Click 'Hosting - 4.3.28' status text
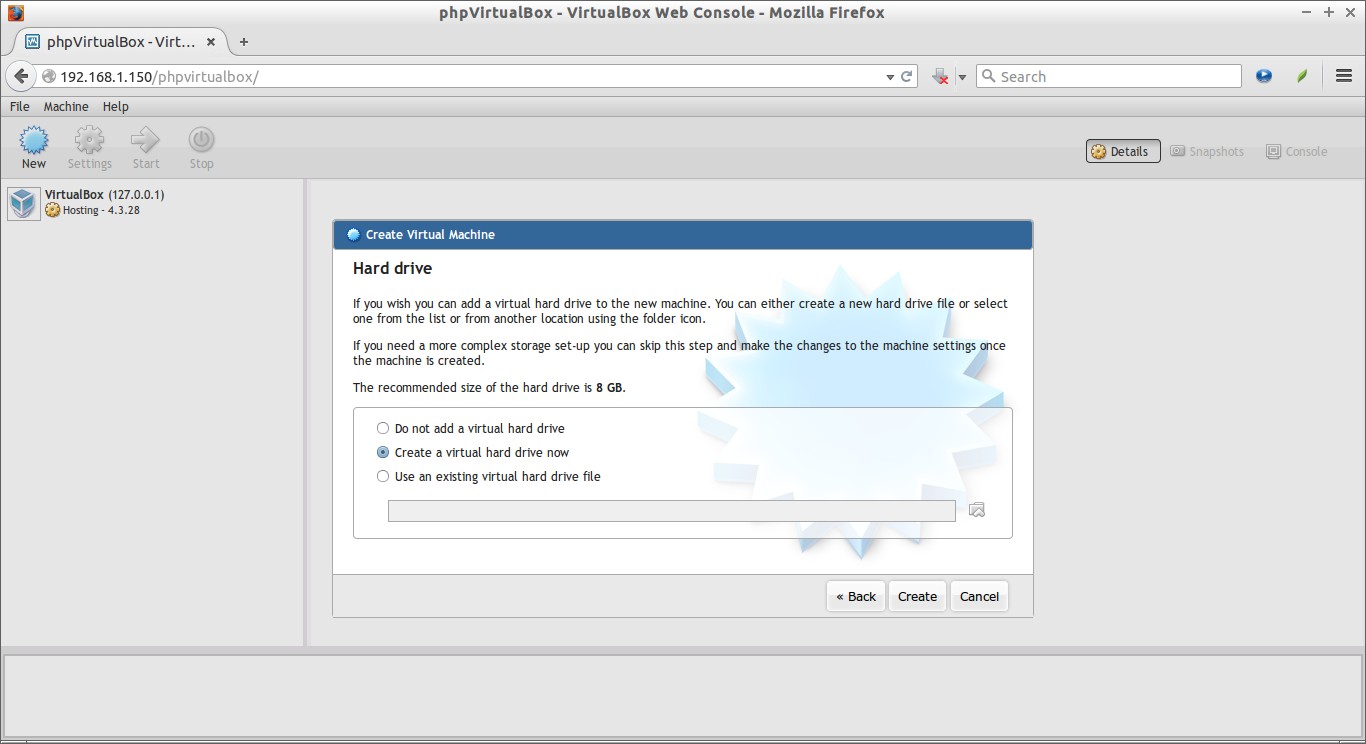1366x744 pixels. [x=101, y=210]
